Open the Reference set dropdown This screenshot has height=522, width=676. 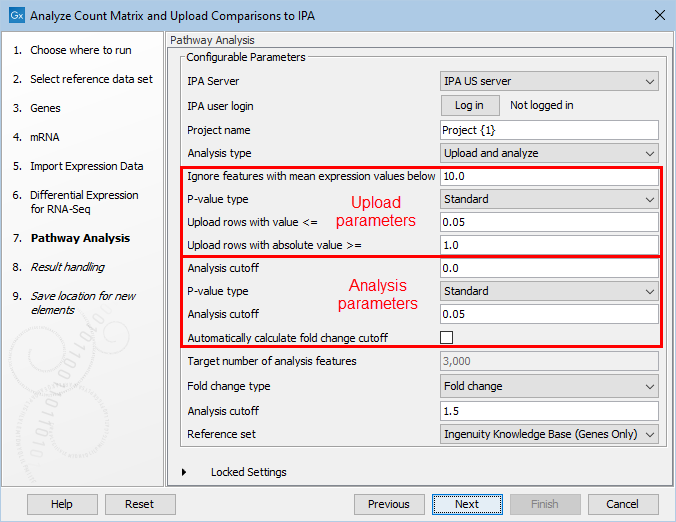pyautogui.click(x=549, y=434)
